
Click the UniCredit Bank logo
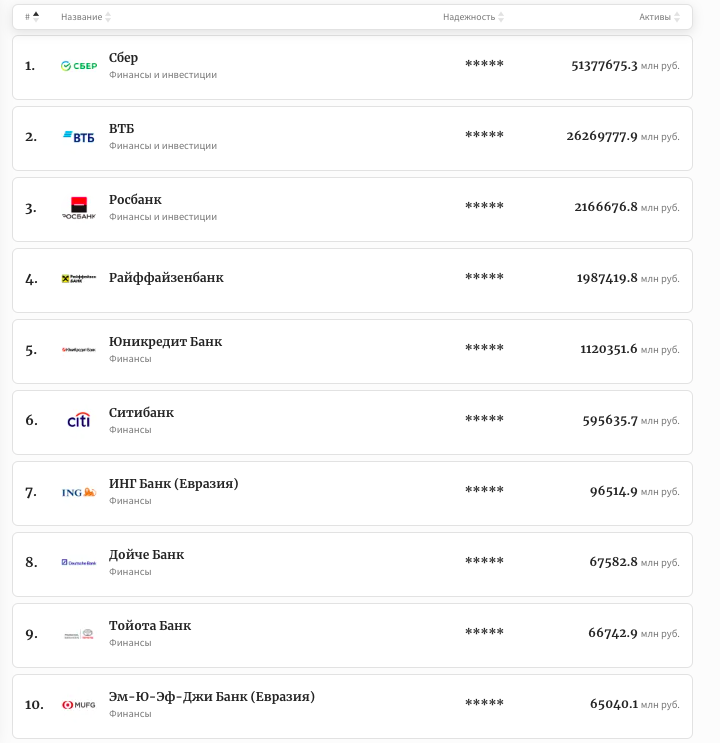pyautogui.click(x=79, y=350)
